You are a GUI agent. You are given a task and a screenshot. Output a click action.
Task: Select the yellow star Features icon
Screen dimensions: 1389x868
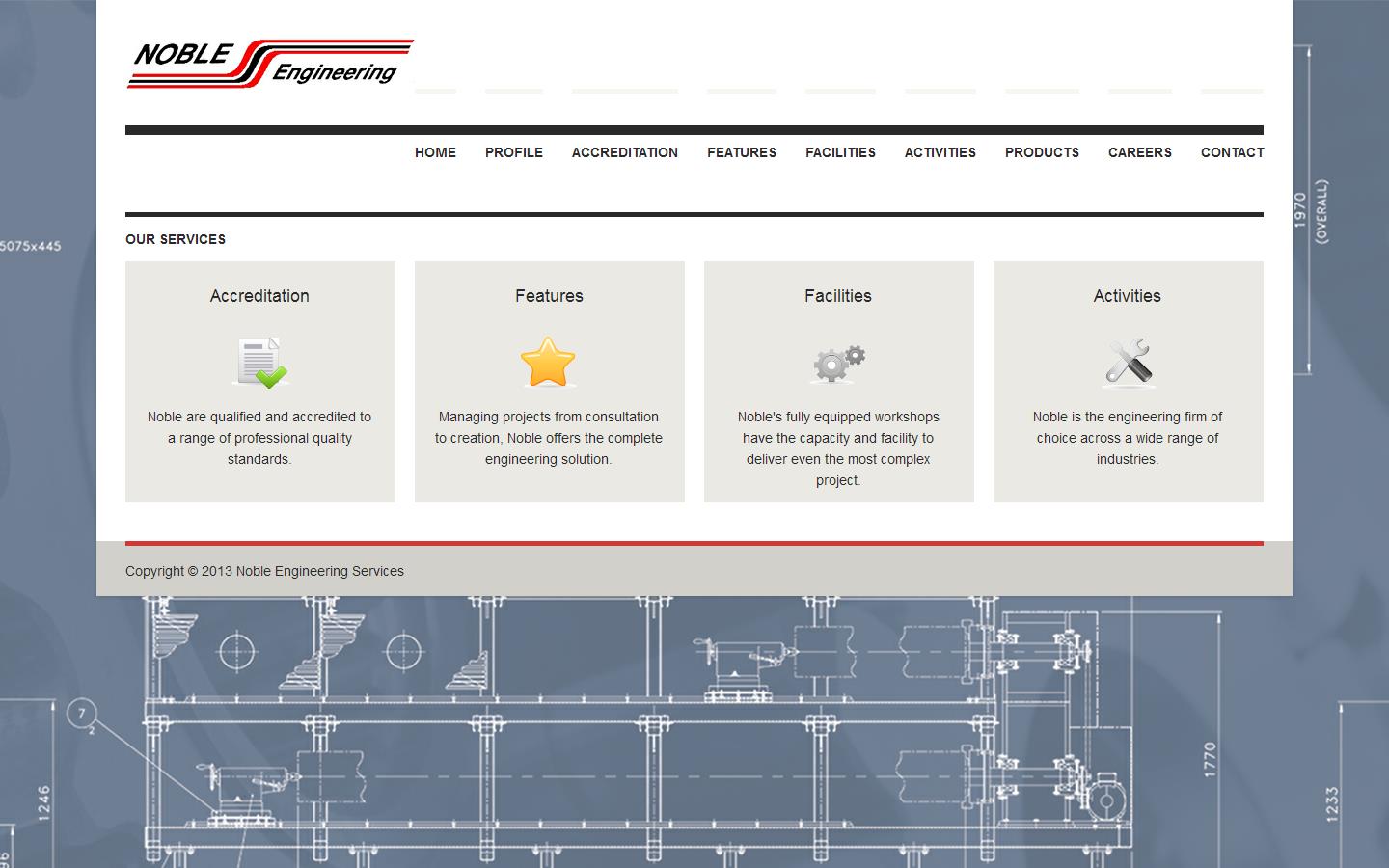549,363
